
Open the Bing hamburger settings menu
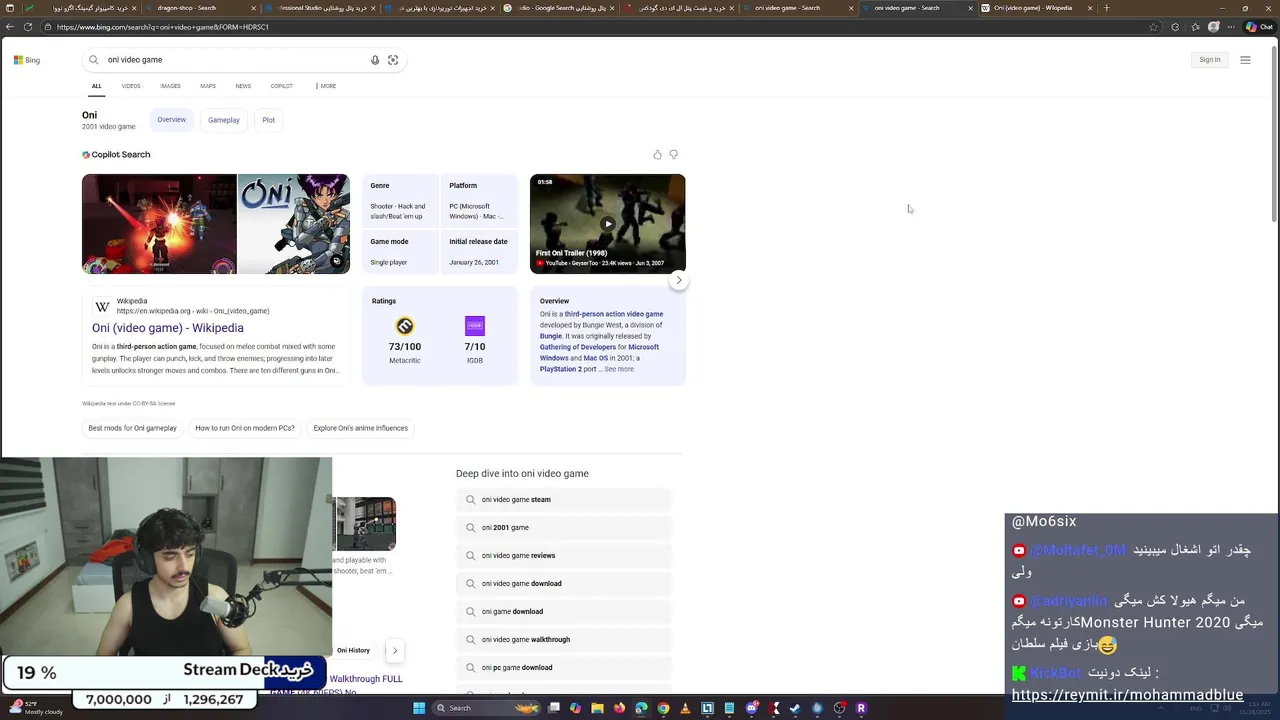coord(1245,60)
